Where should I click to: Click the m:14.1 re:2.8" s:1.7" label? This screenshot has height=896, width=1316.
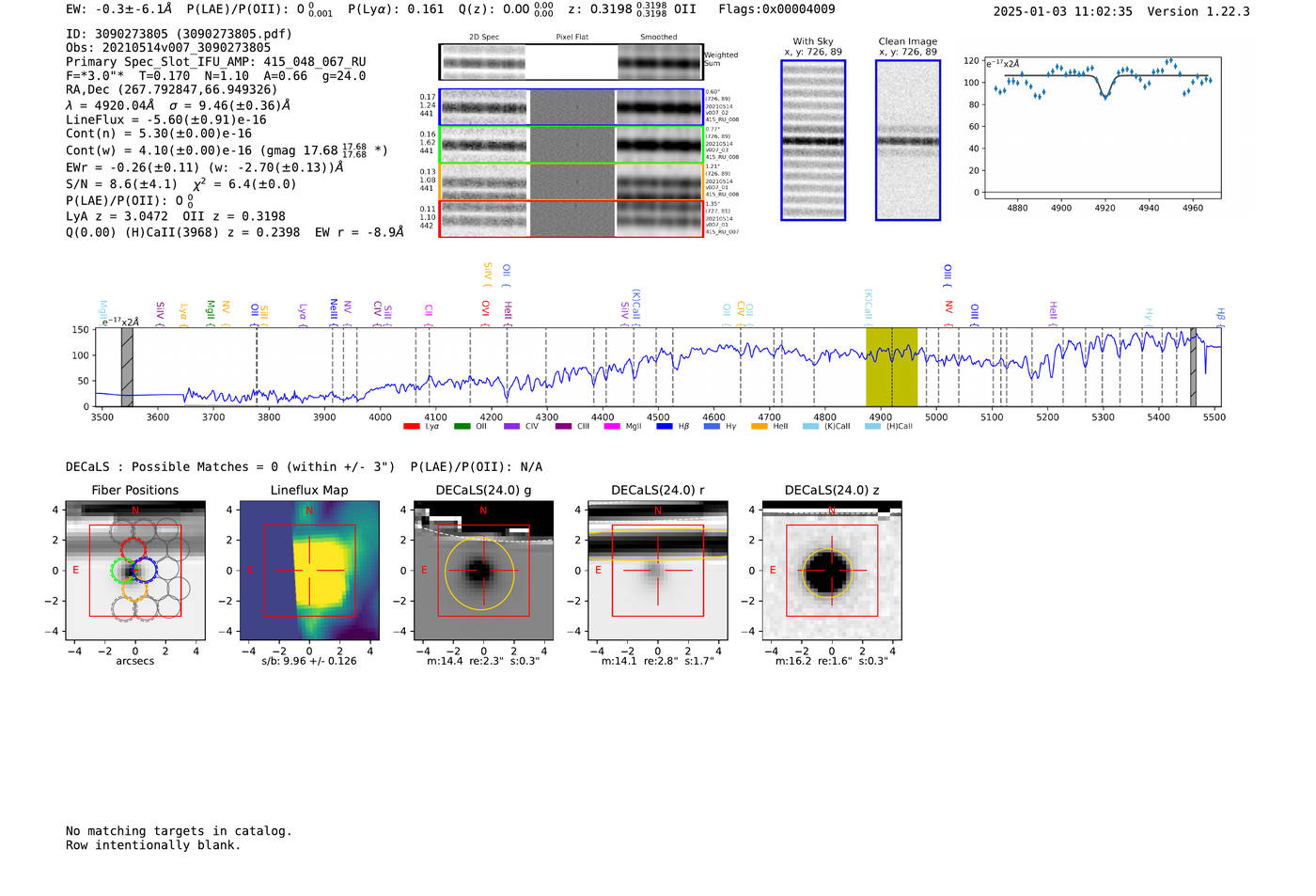tap(657, 661)
